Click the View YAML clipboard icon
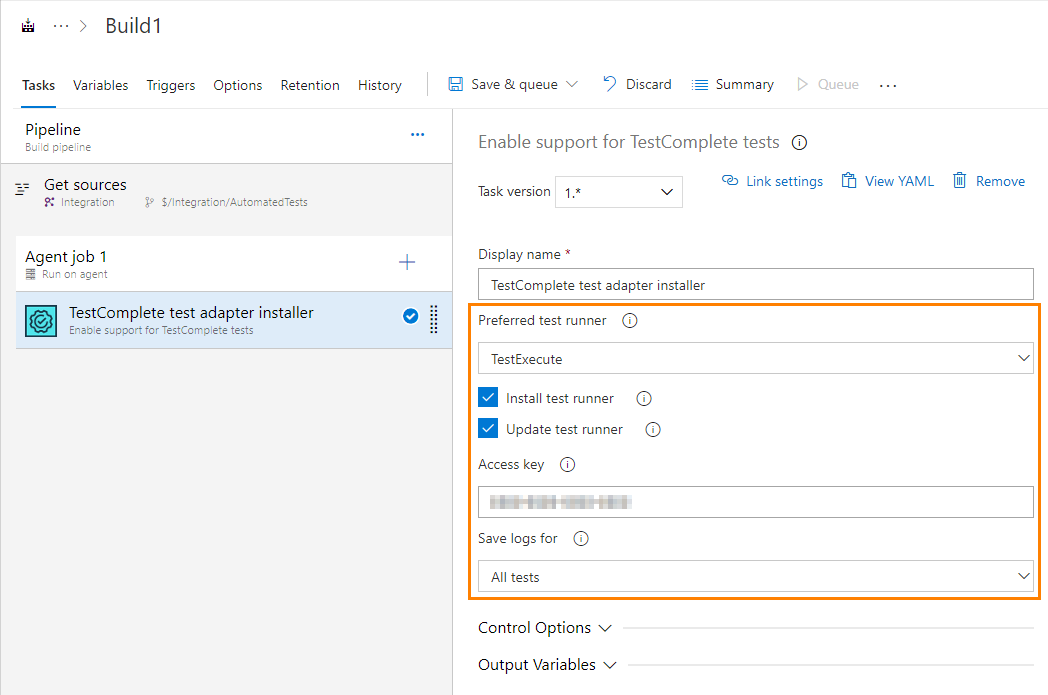The image size is (1048, 695). tap(849, 180)
